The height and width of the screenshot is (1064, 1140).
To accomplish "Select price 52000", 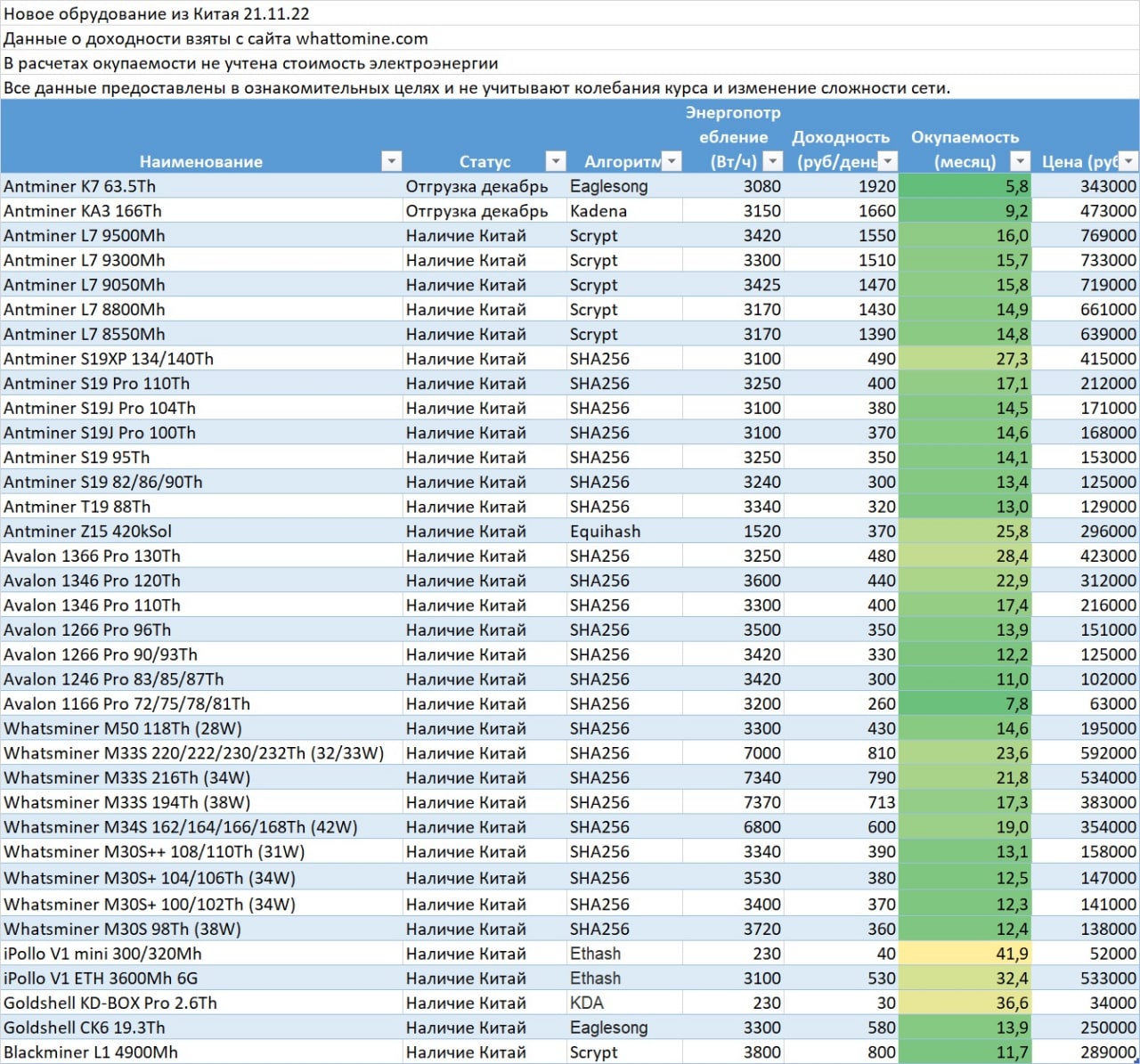I will 1086,954.
